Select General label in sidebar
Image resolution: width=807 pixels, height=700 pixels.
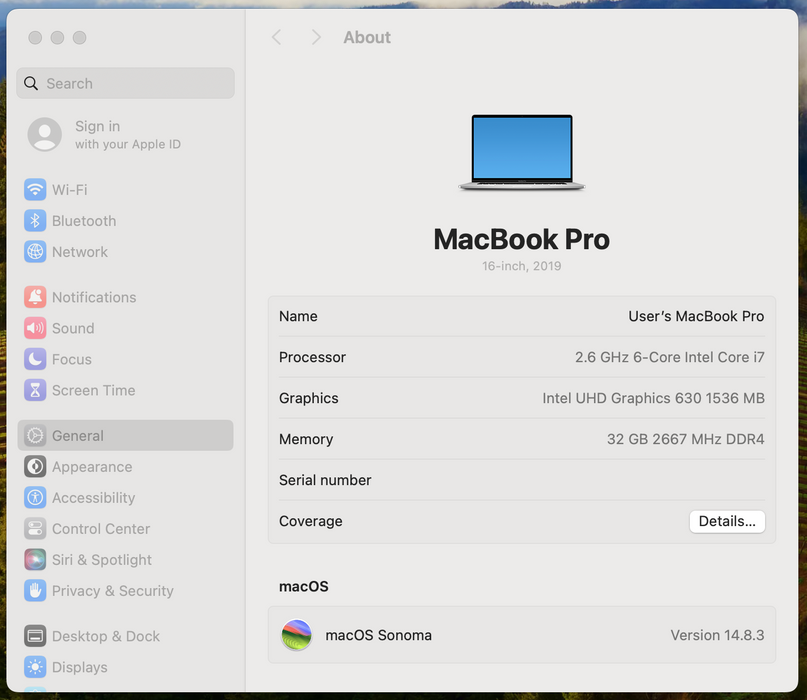click(78, 436)
